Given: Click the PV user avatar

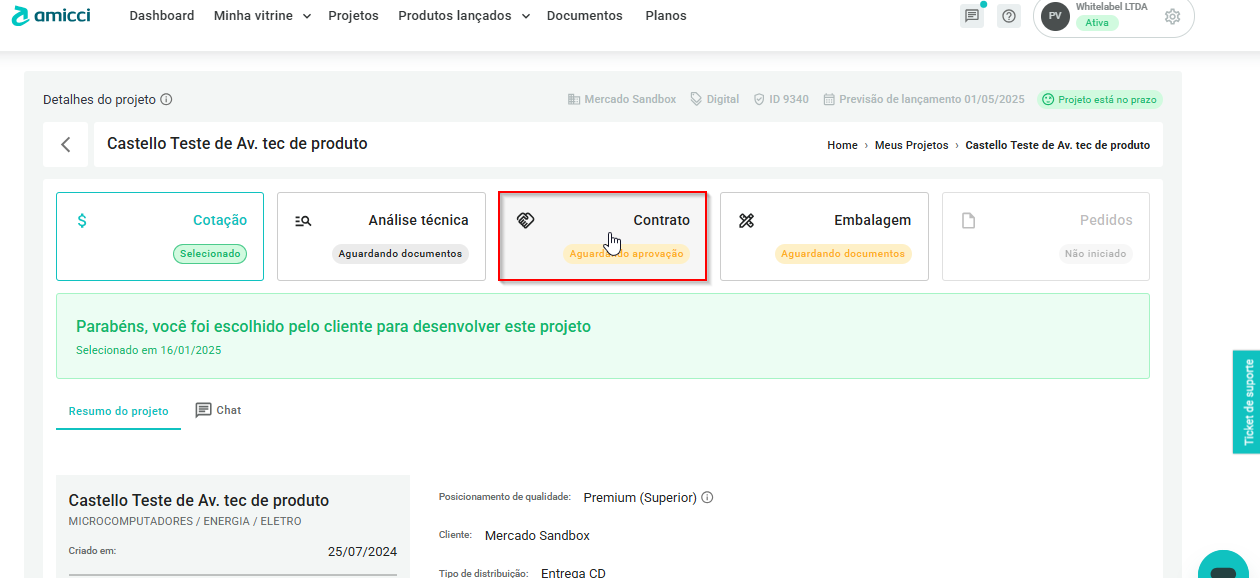Looking at the screenshot, I should 1055,16.
